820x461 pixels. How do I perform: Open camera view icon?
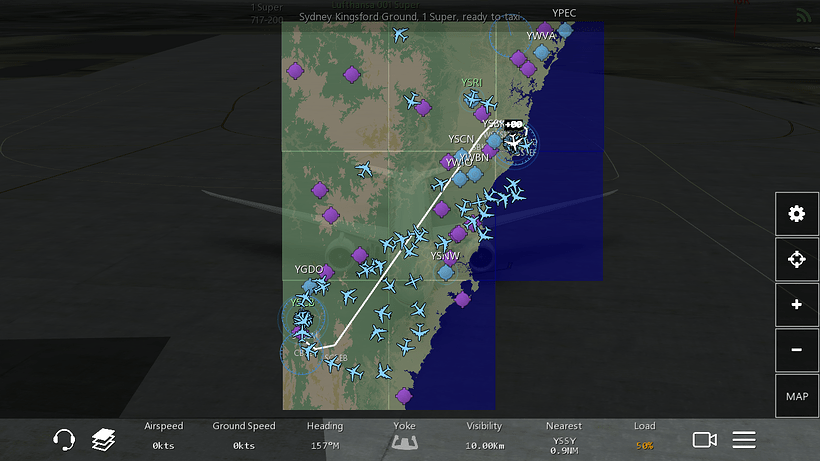[704, 440]
